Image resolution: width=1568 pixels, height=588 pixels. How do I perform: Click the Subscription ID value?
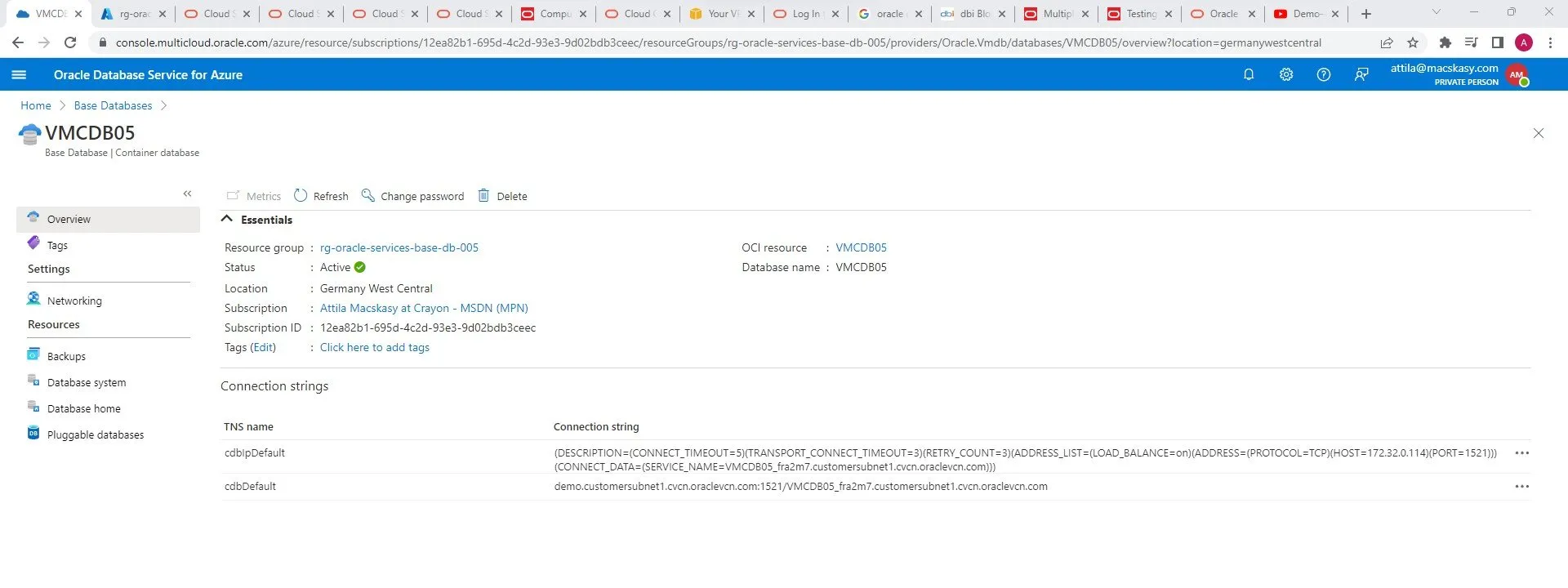[x=428, y=327]
